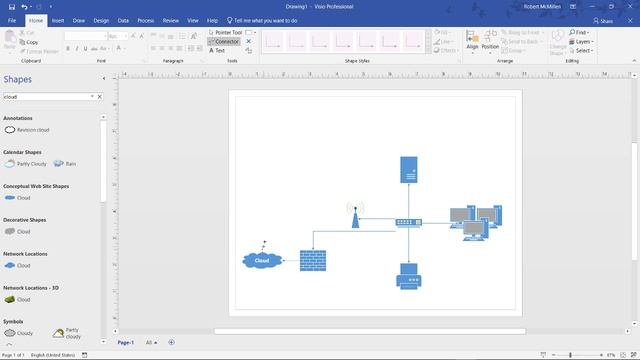Click English (United States) in status bar

coord(53,355)
